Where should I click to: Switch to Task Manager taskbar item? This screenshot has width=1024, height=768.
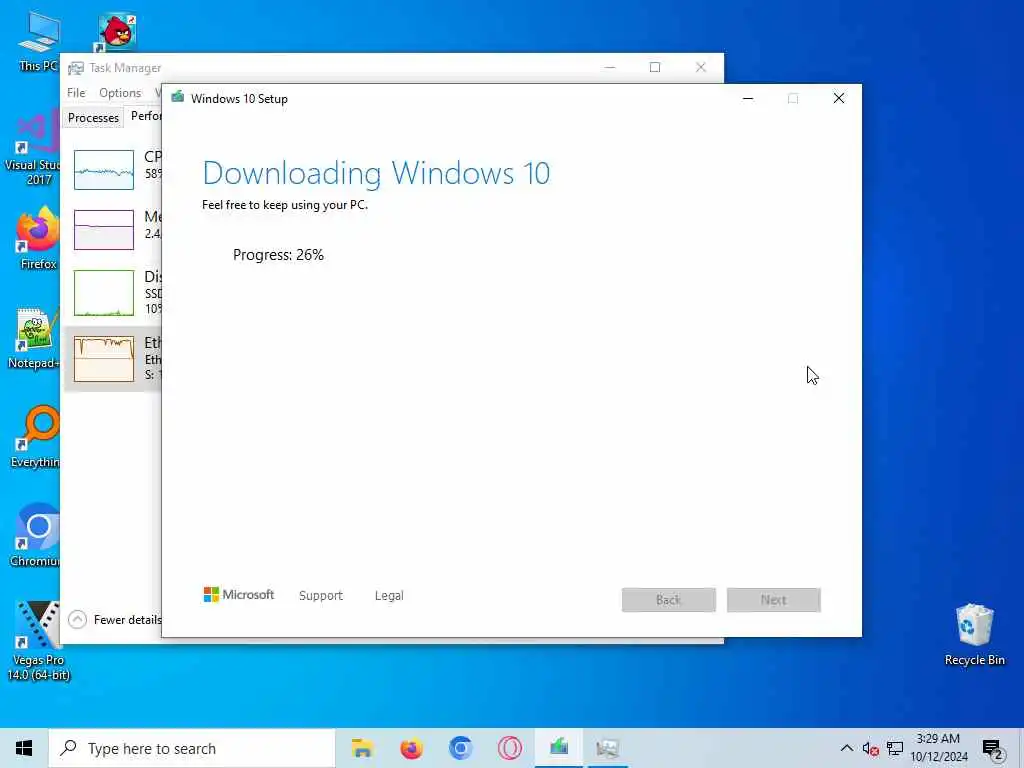[x=608, y=748]
